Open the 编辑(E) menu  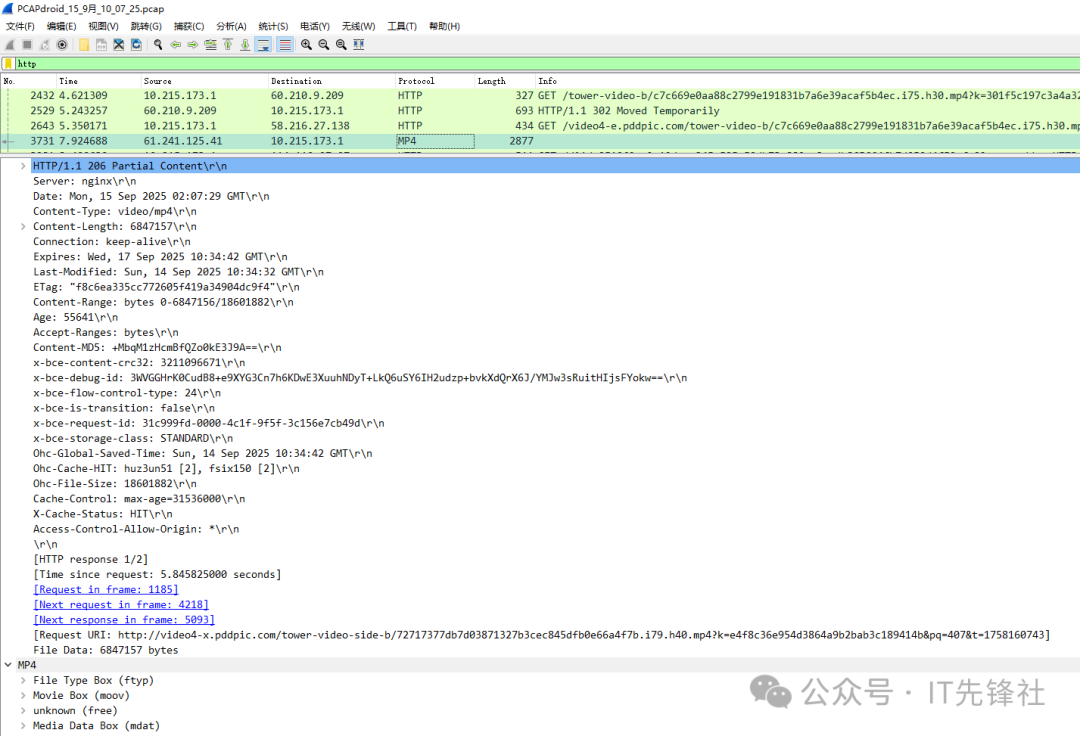coord(61,26)
